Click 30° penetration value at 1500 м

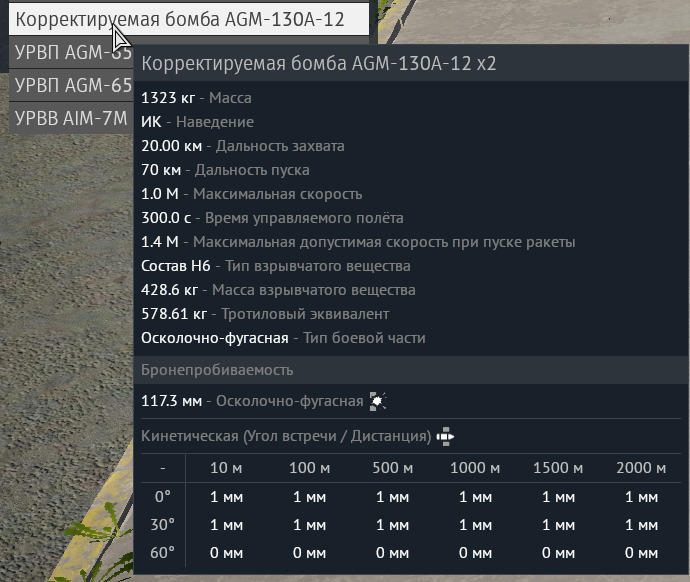558,525
